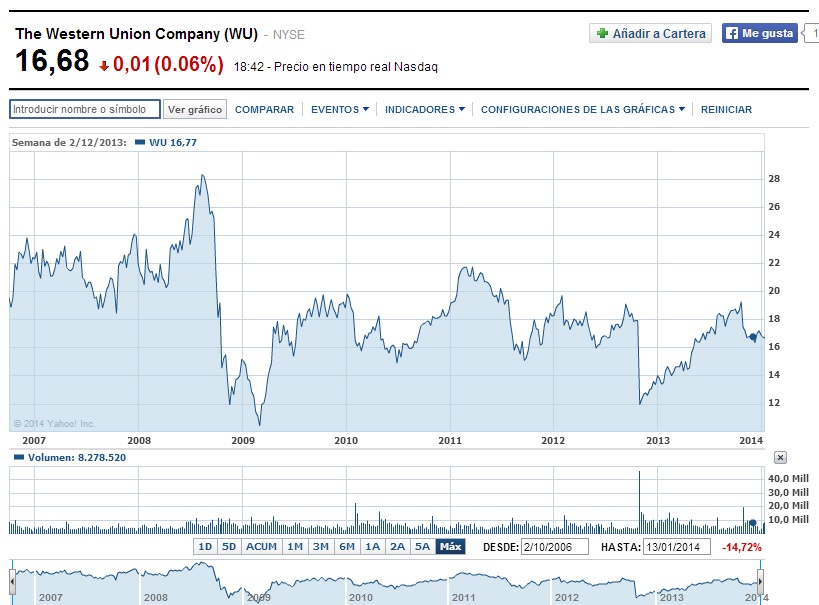This screenshot has width=819, height=605.
Task: Select the ACUM time range
Action: (x=261, y=547)
